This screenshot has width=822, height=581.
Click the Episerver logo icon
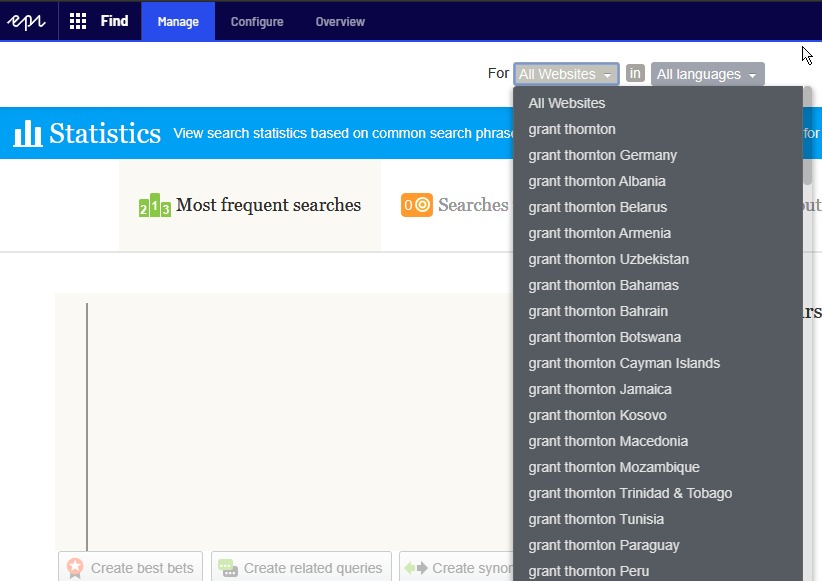pyautogui.click(x=28, y=21)
